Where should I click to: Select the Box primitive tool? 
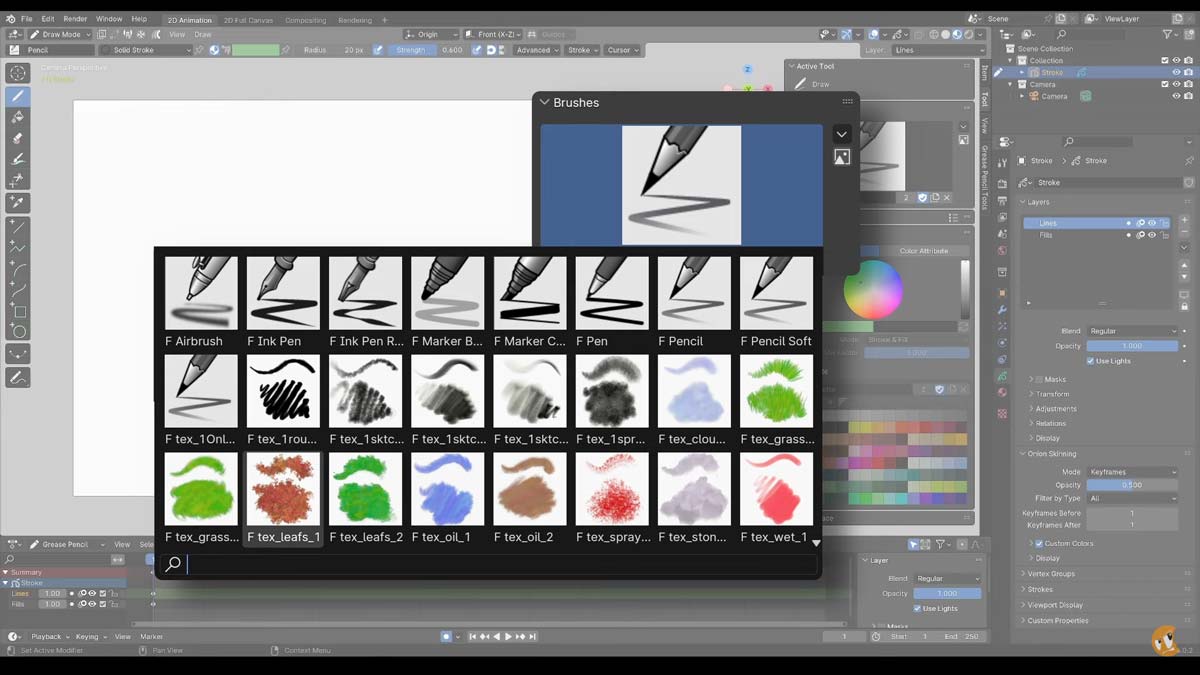[17, 307]
